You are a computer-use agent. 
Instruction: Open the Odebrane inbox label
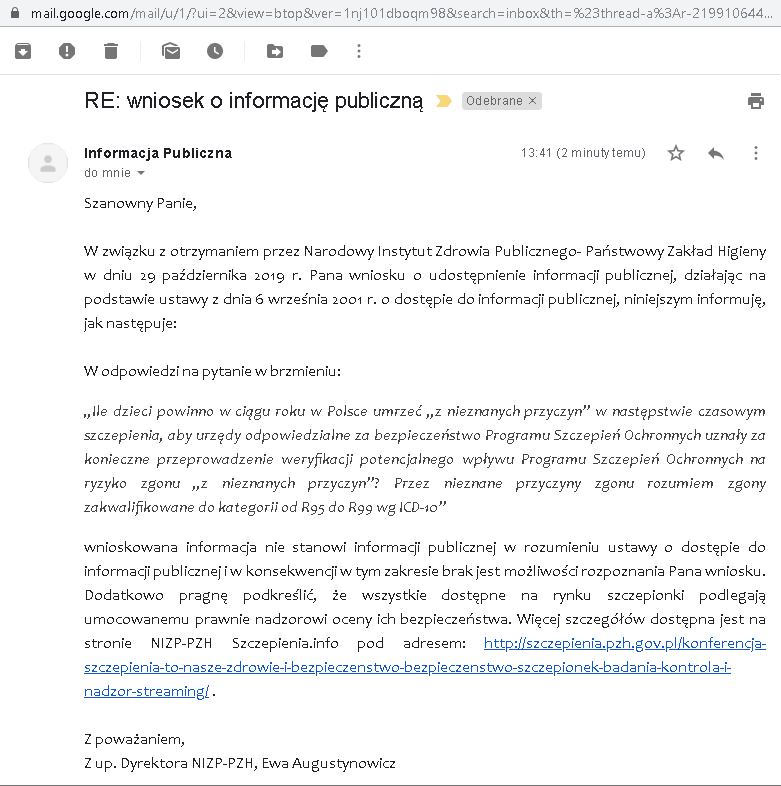coord(494,101)
